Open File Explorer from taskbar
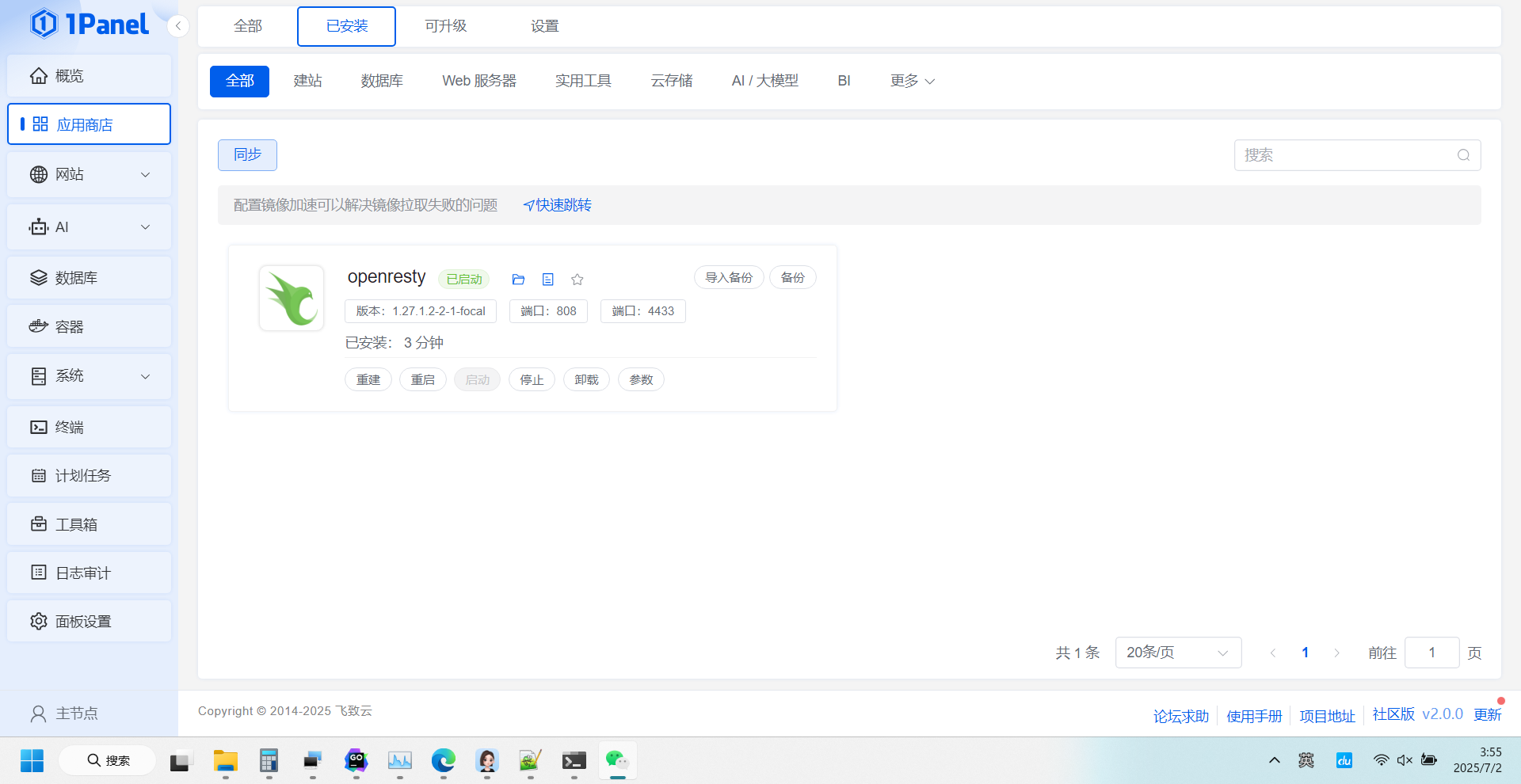The image size is (1521, 784). click(x=226, y=760)
